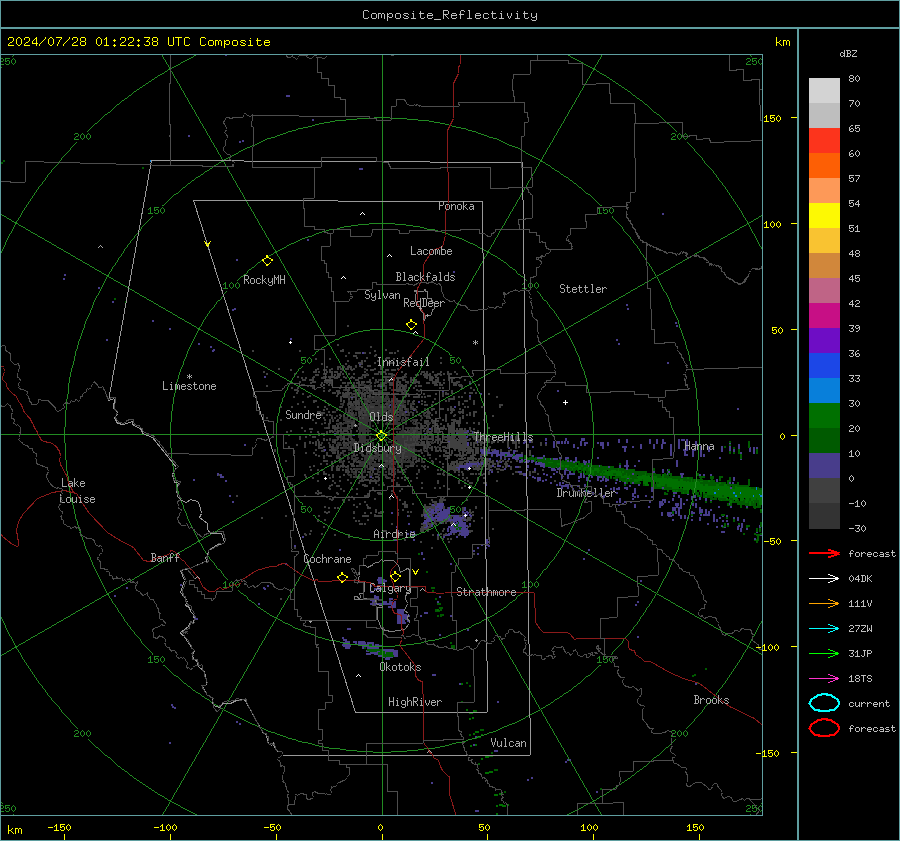Screen dimensions: 900x841
Task: Select the light blue 33 dBZ swatch
Action: 824,391
